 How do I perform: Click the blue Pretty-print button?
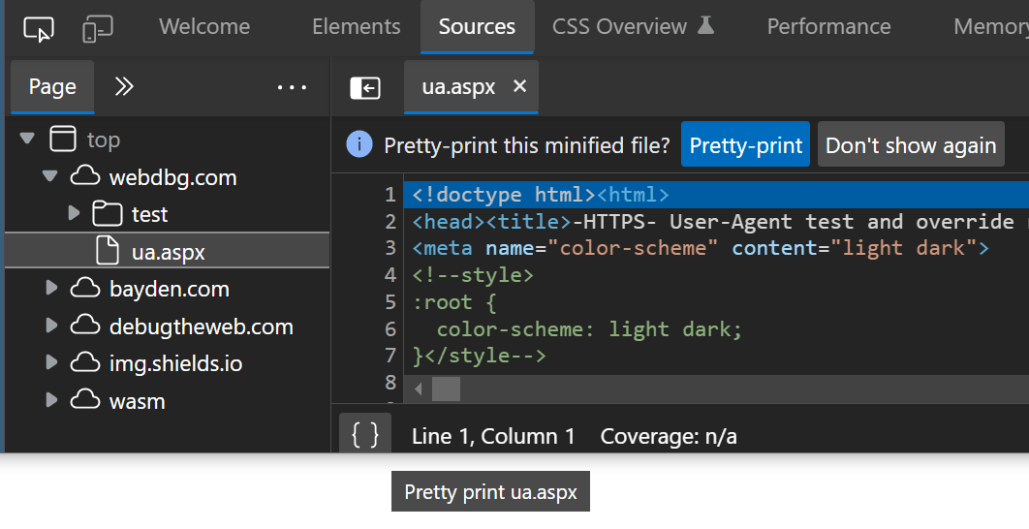tap(745, 145)
